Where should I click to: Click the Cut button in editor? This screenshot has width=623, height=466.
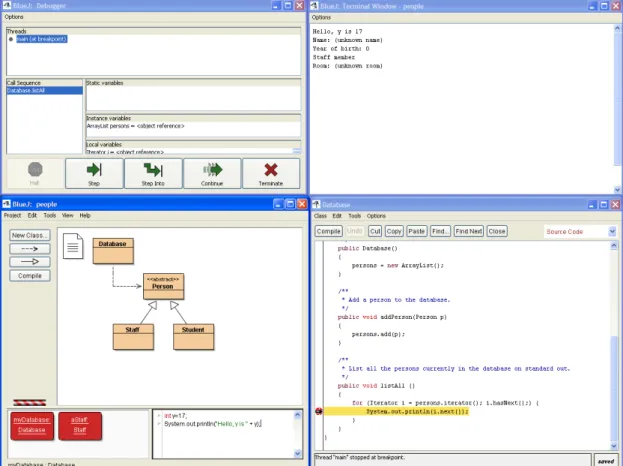[375, 231]
